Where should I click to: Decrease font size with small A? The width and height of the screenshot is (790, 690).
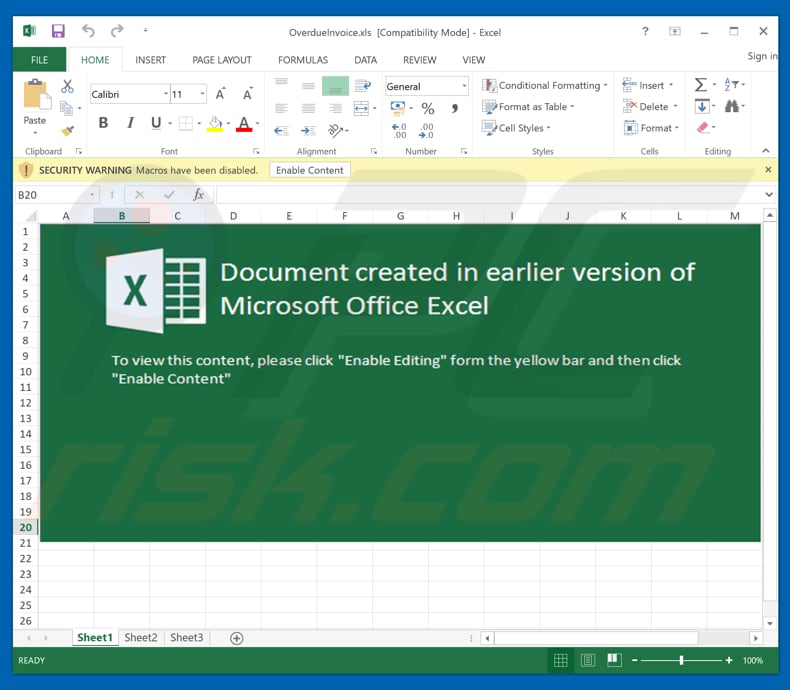(x=247, y=94)
